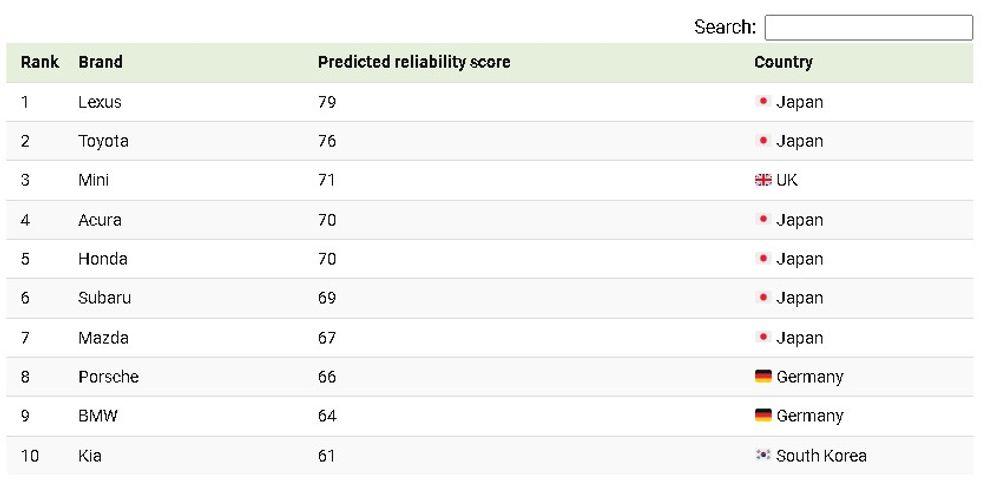The width and height of the screenshot is (1000, 501).
Task: Click the Japan flag icon in Mazda row
Action: [x=763, y=338]
